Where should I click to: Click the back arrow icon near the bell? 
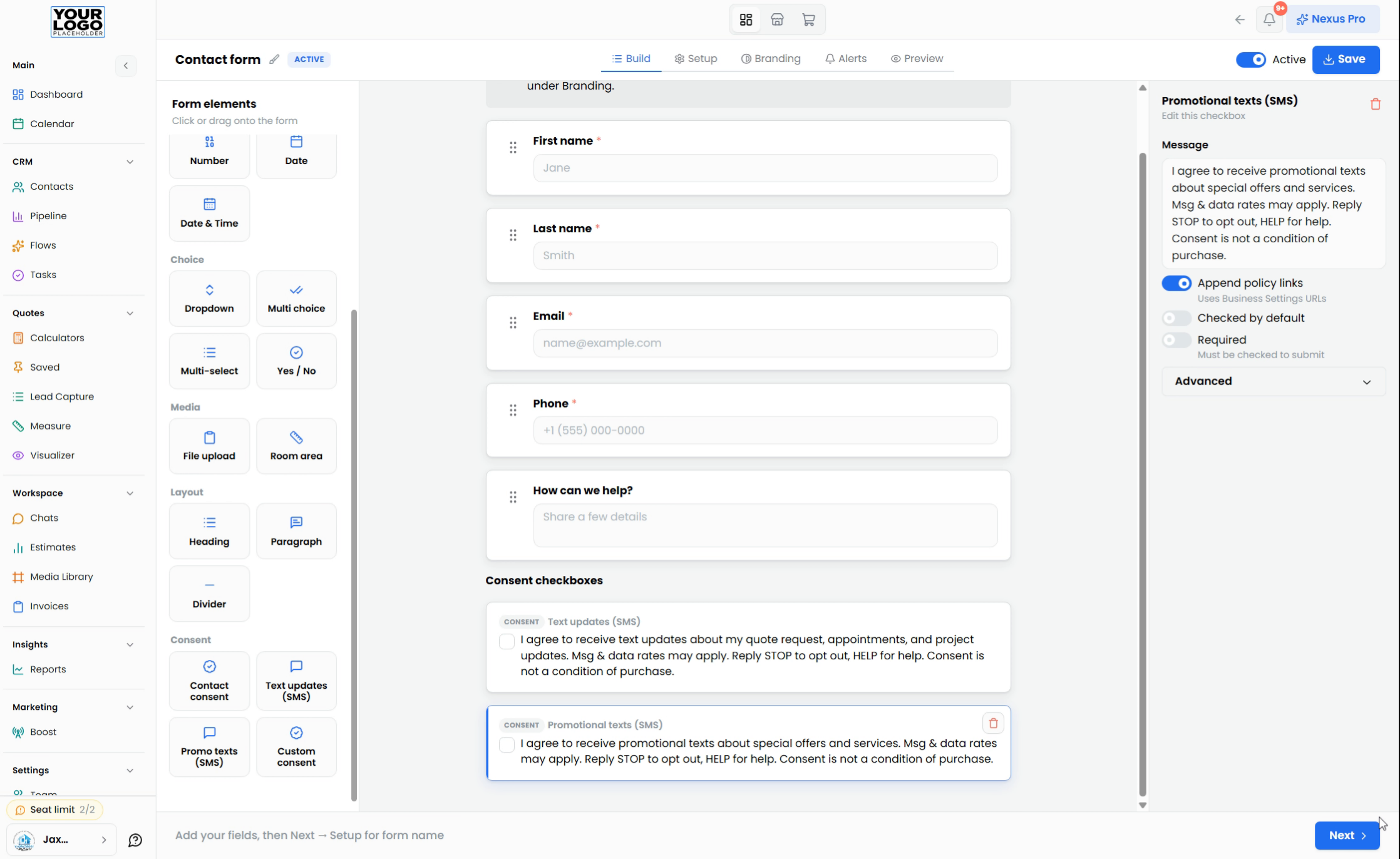click(x=1240, y=19)
